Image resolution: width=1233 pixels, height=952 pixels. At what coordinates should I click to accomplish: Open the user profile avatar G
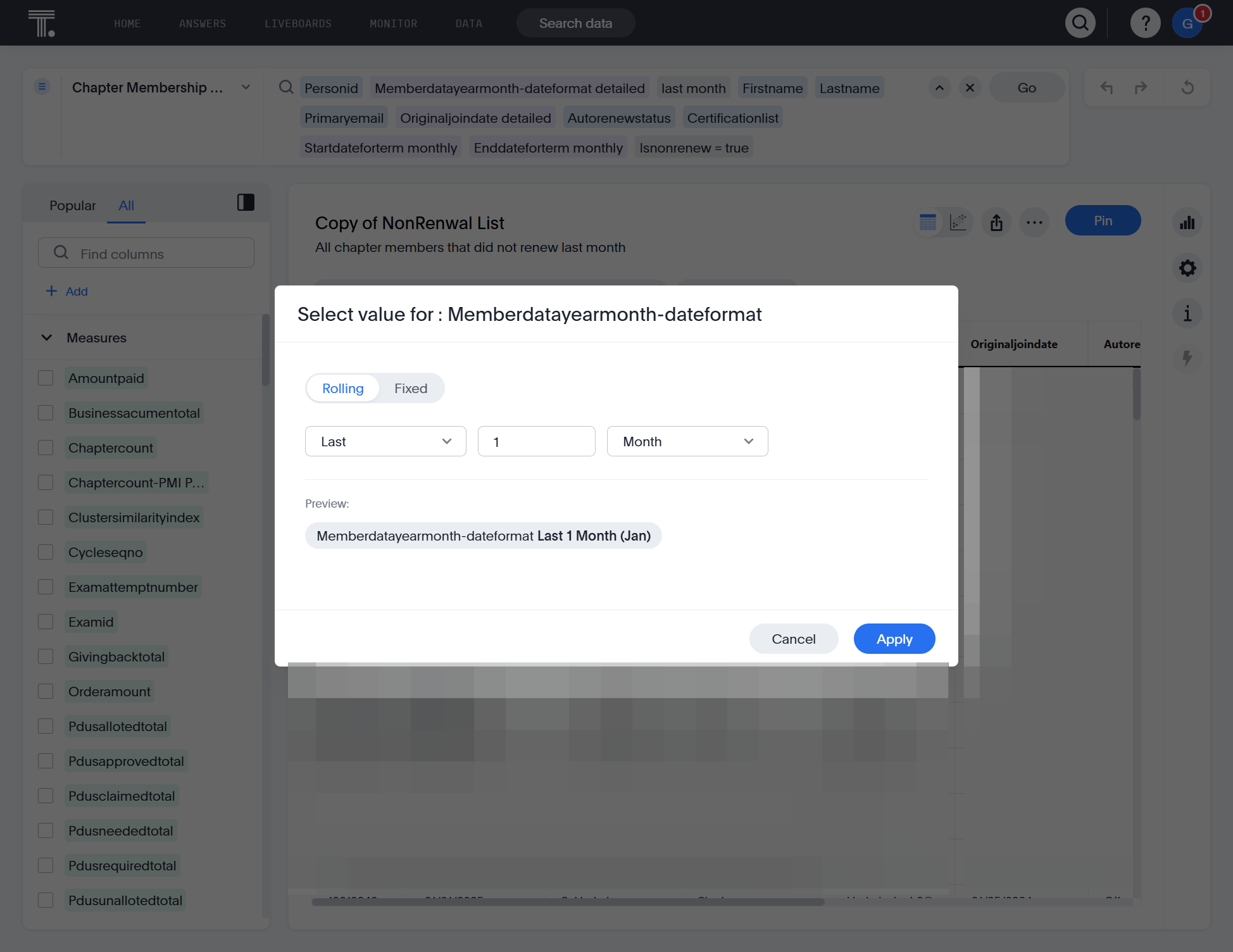pos(1187,23)
